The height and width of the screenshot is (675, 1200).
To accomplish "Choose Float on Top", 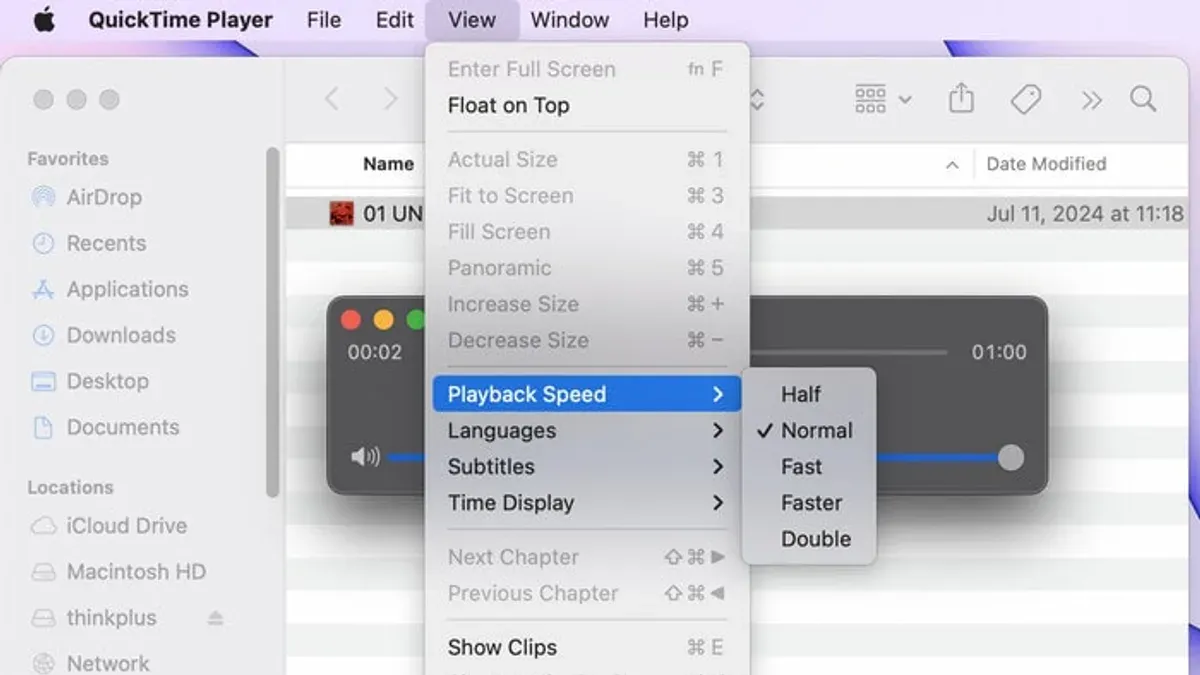I will (x=587, y=106).
